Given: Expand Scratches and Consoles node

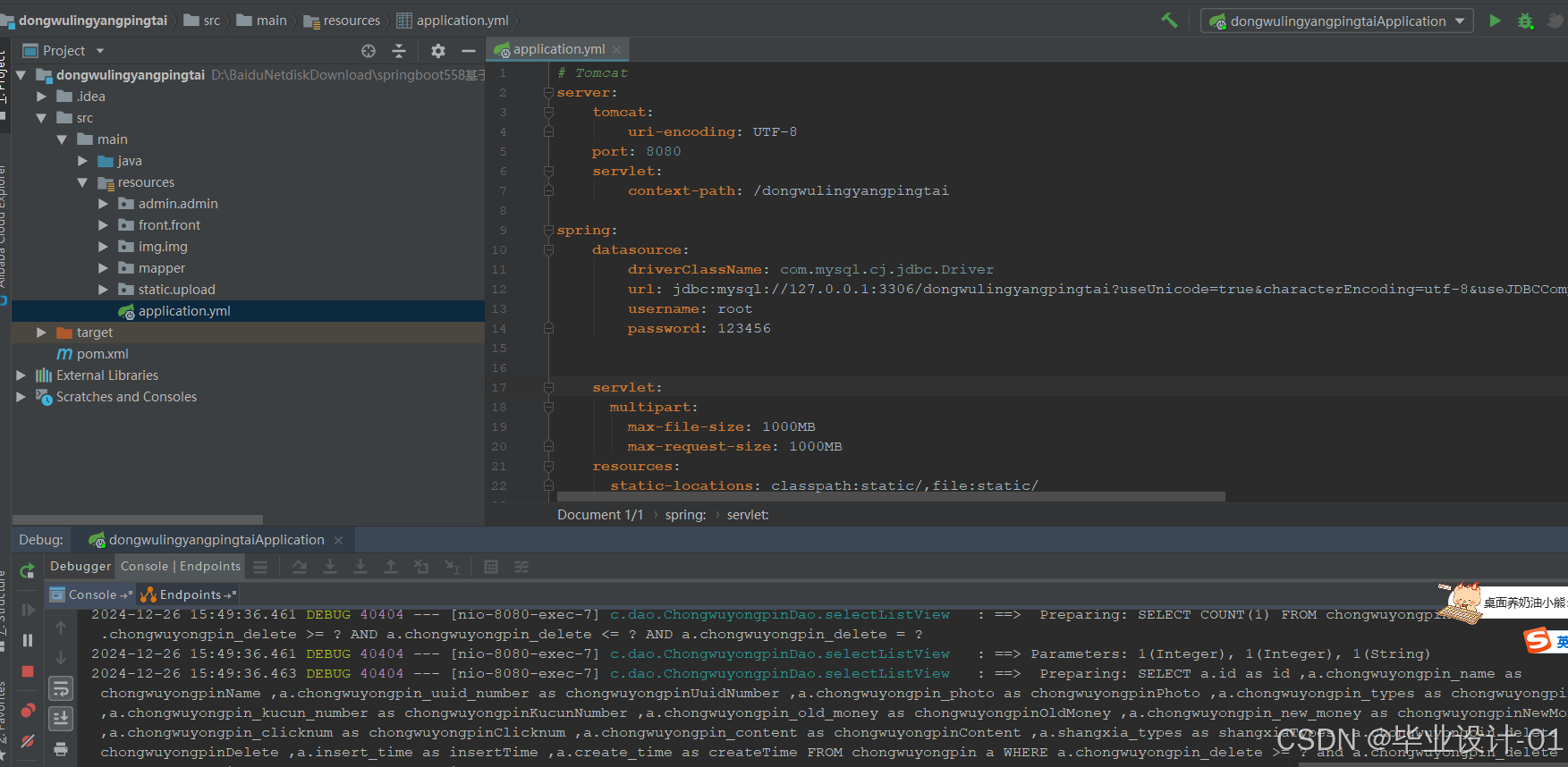Looking at the screenshot, I should 21,397.
